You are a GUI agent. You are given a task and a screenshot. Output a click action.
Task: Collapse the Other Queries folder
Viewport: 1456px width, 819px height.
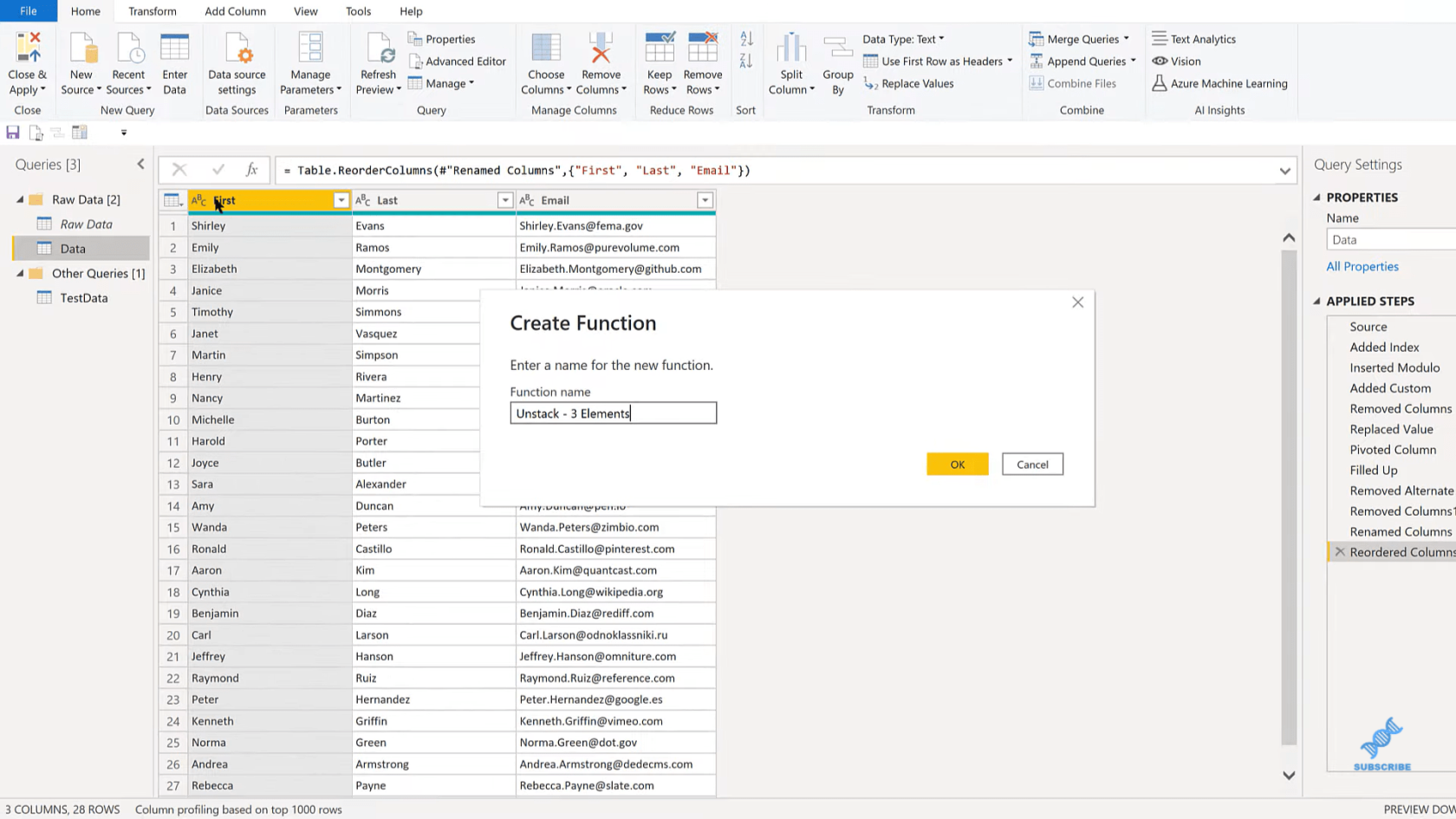[20, 273]
